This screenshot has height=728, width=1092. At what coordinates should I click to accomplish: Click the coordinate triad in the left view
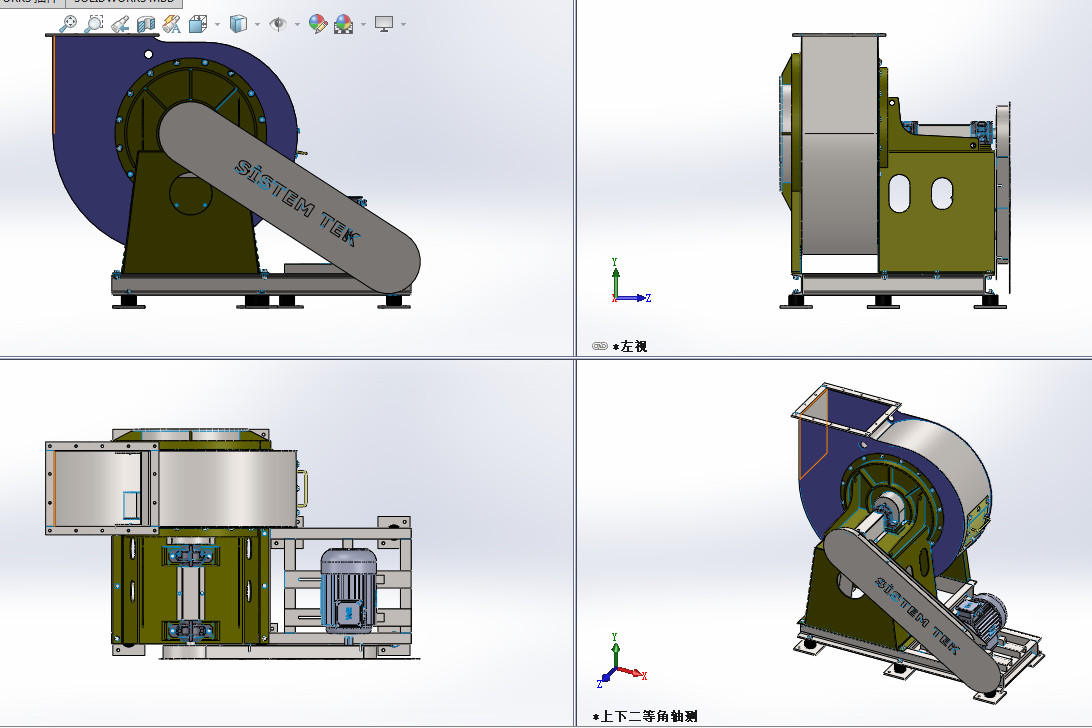point(630,281)
